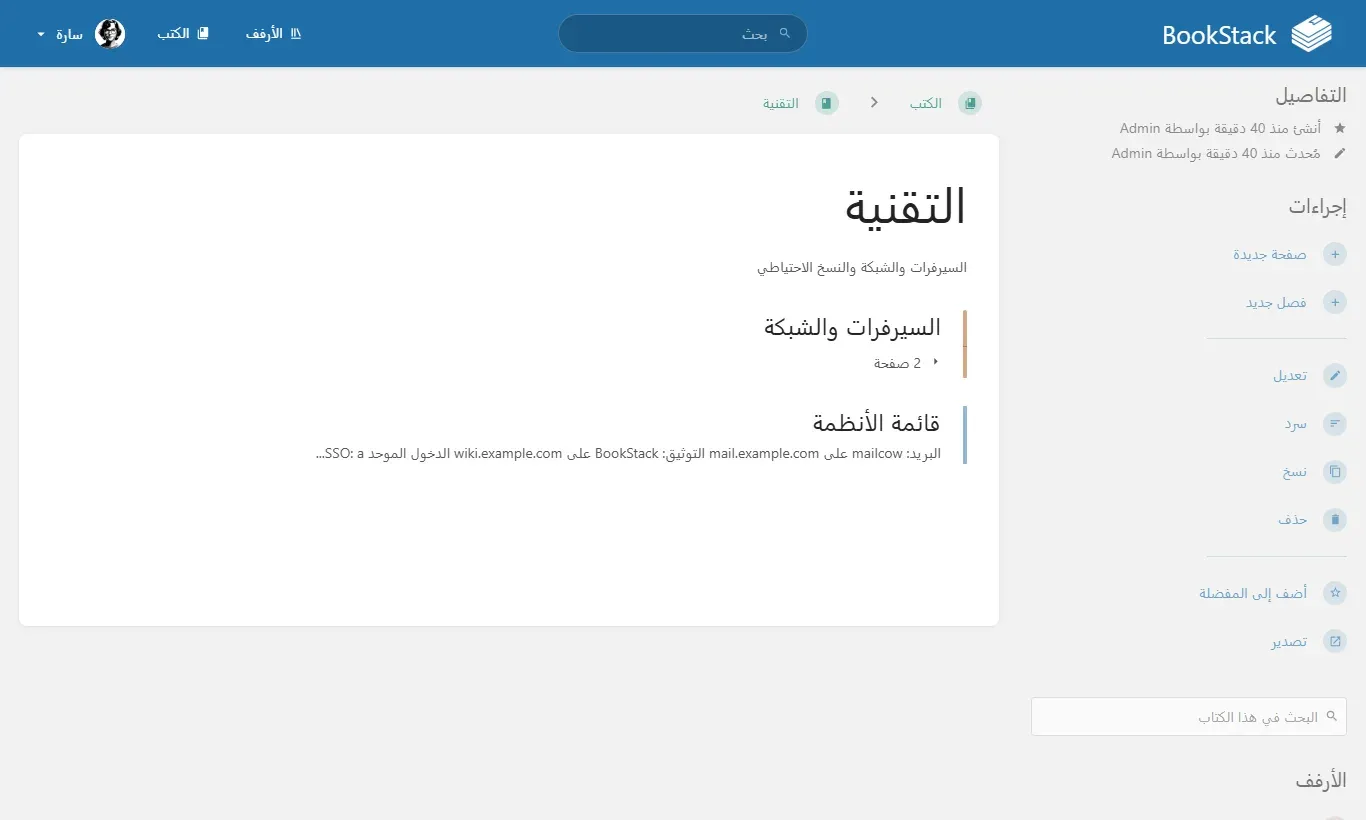
Task: Click the star icon for أضف إلى المفضلة
Action: [x=1334, y=593]
